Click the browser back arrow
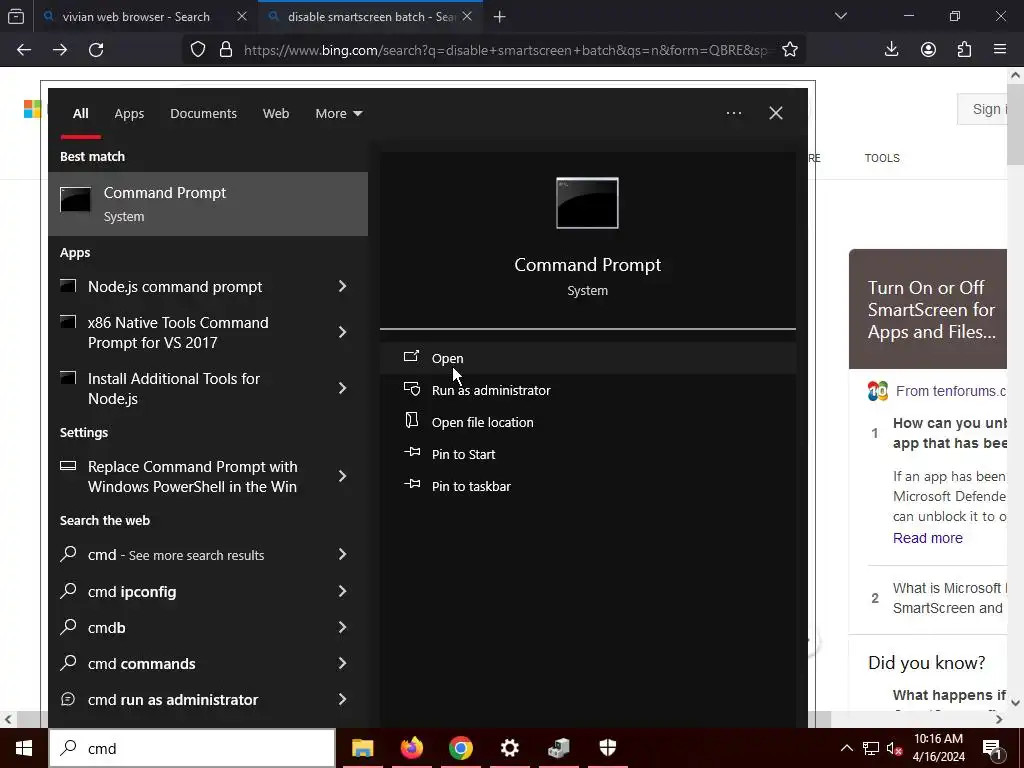Image resolution: width=1024 pixels, height=768 pixels. click(x=24, y=50)
